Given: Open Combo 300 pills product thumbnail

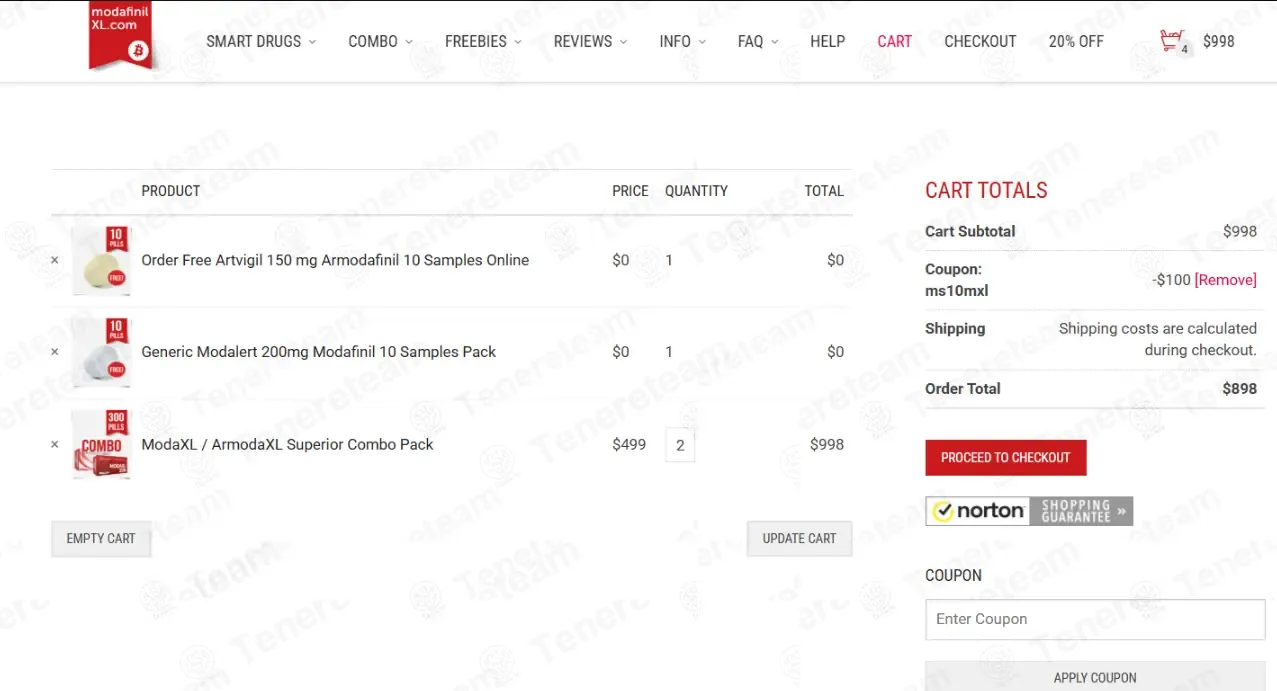Looking at the screenshot, I should click(101, 444).
